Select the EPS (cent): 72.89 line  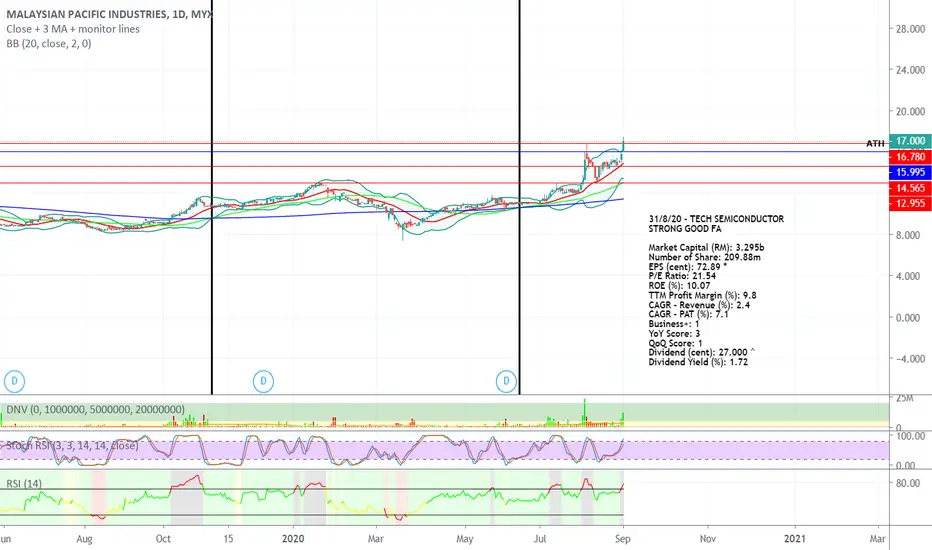(687, 266)
